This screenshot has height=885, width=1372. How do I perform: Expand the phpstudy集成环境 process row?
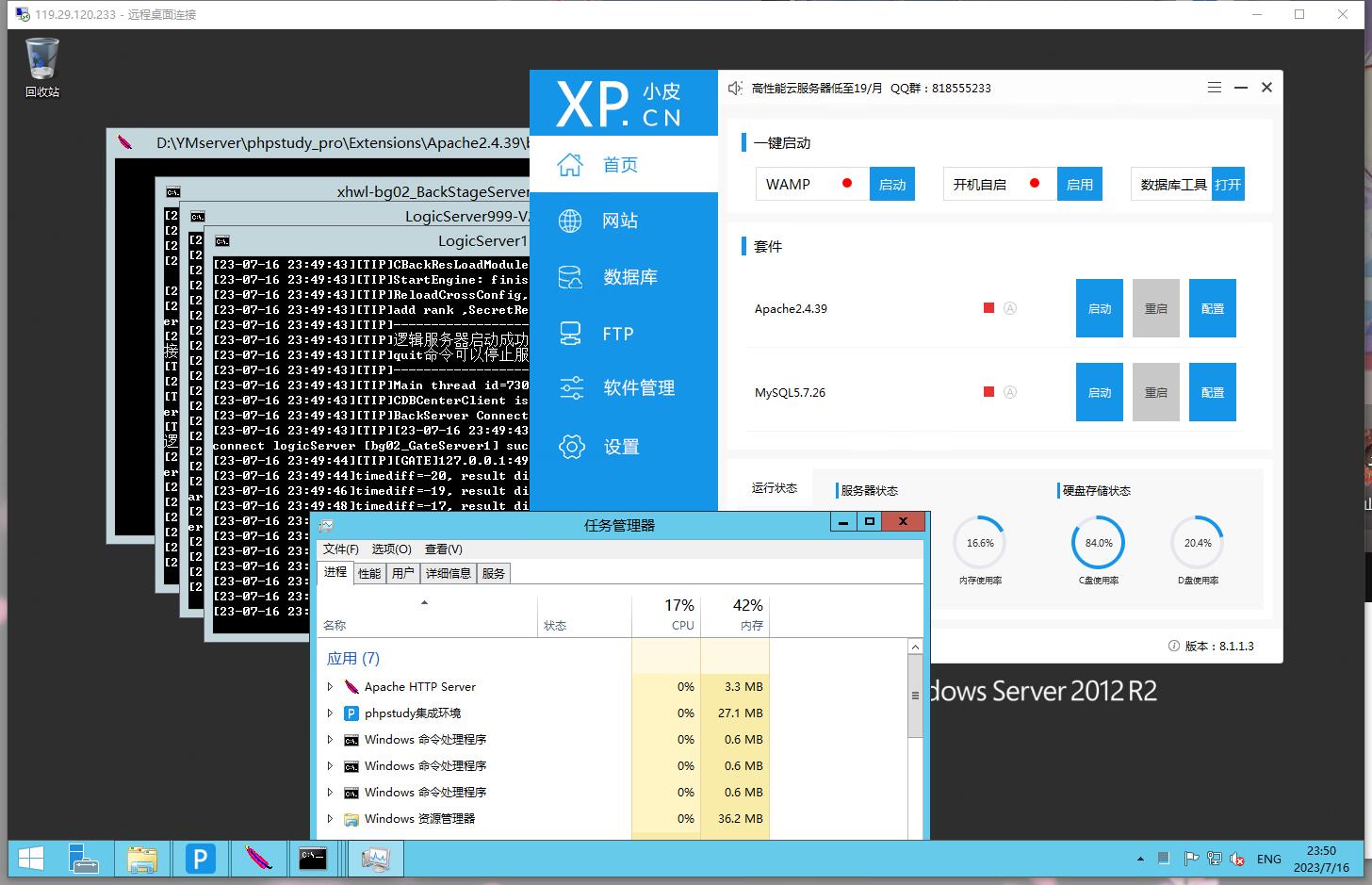(x=330, y=713)
